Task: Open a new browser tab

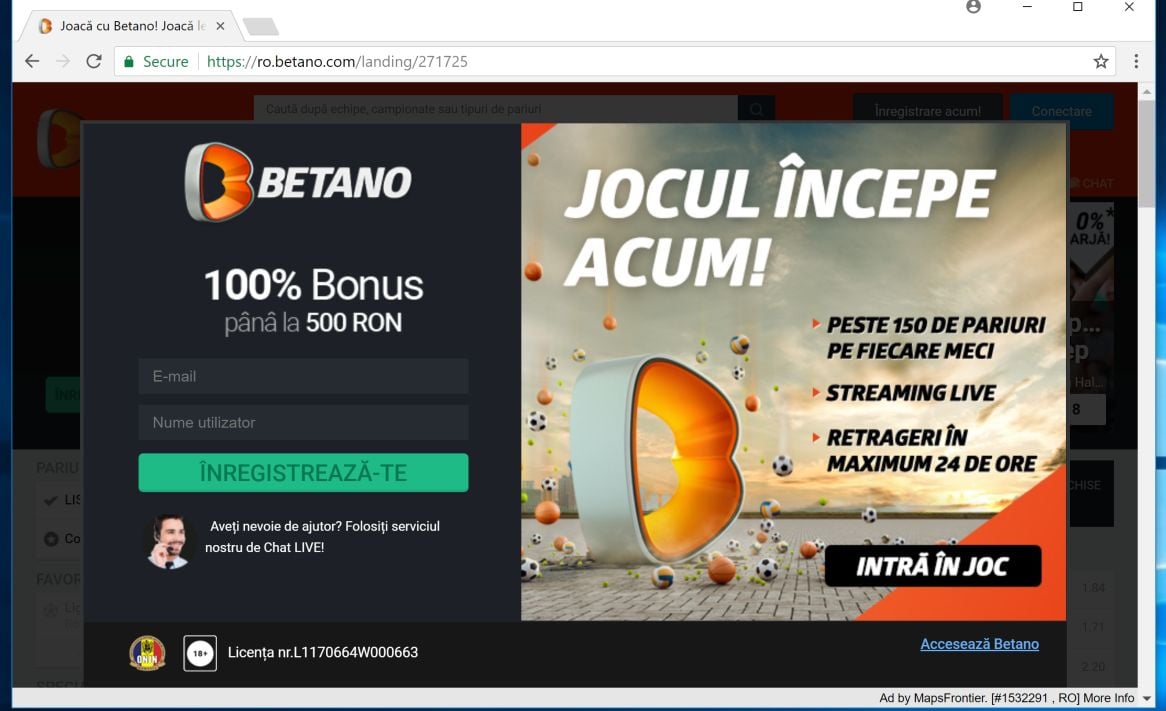Action: click(261, 27)
